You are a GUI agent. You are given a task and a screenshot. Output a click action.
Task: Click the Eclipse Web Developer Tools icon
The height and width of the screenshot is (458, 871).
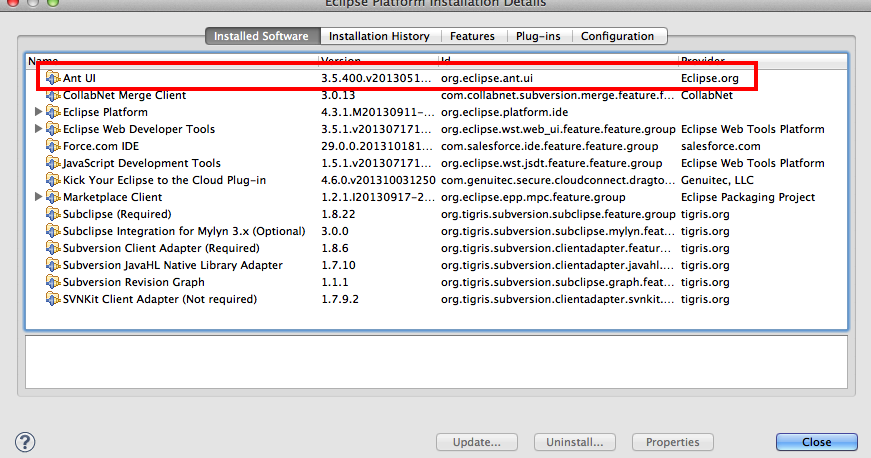53,129
